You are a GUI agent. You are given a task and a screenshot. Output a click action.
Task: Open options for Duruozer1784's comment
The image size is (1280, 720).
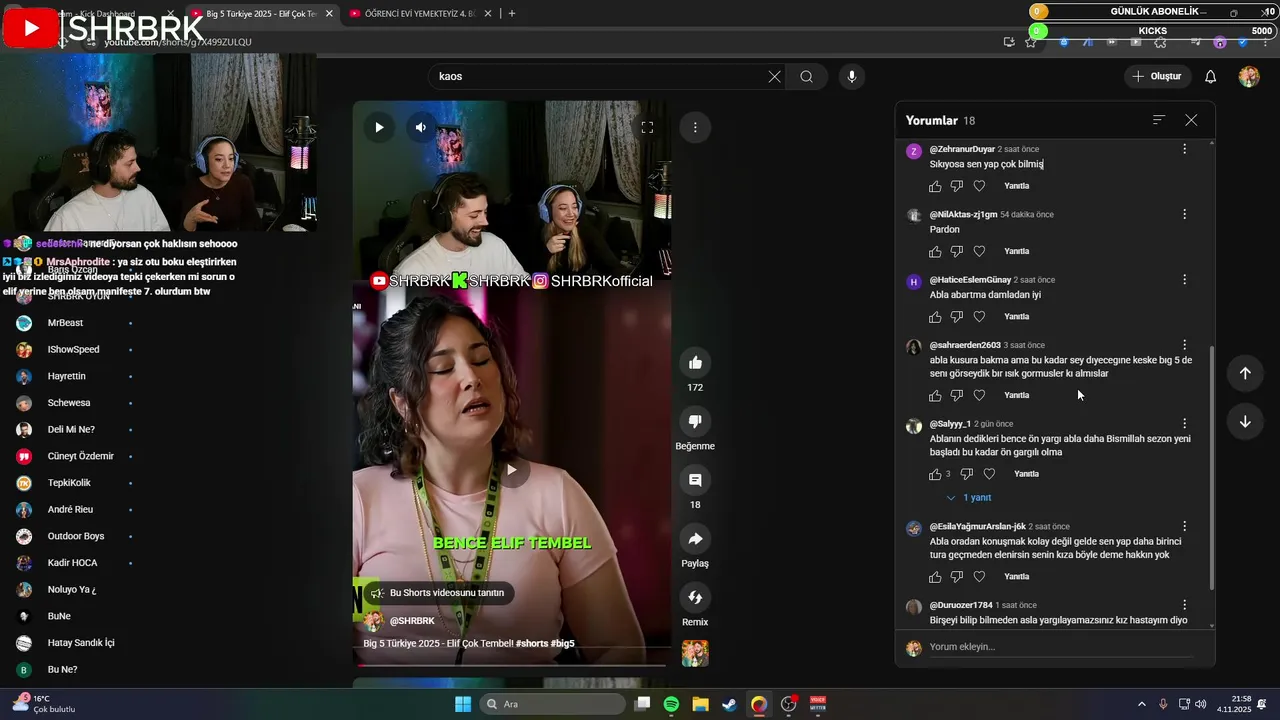(1184, 605)
